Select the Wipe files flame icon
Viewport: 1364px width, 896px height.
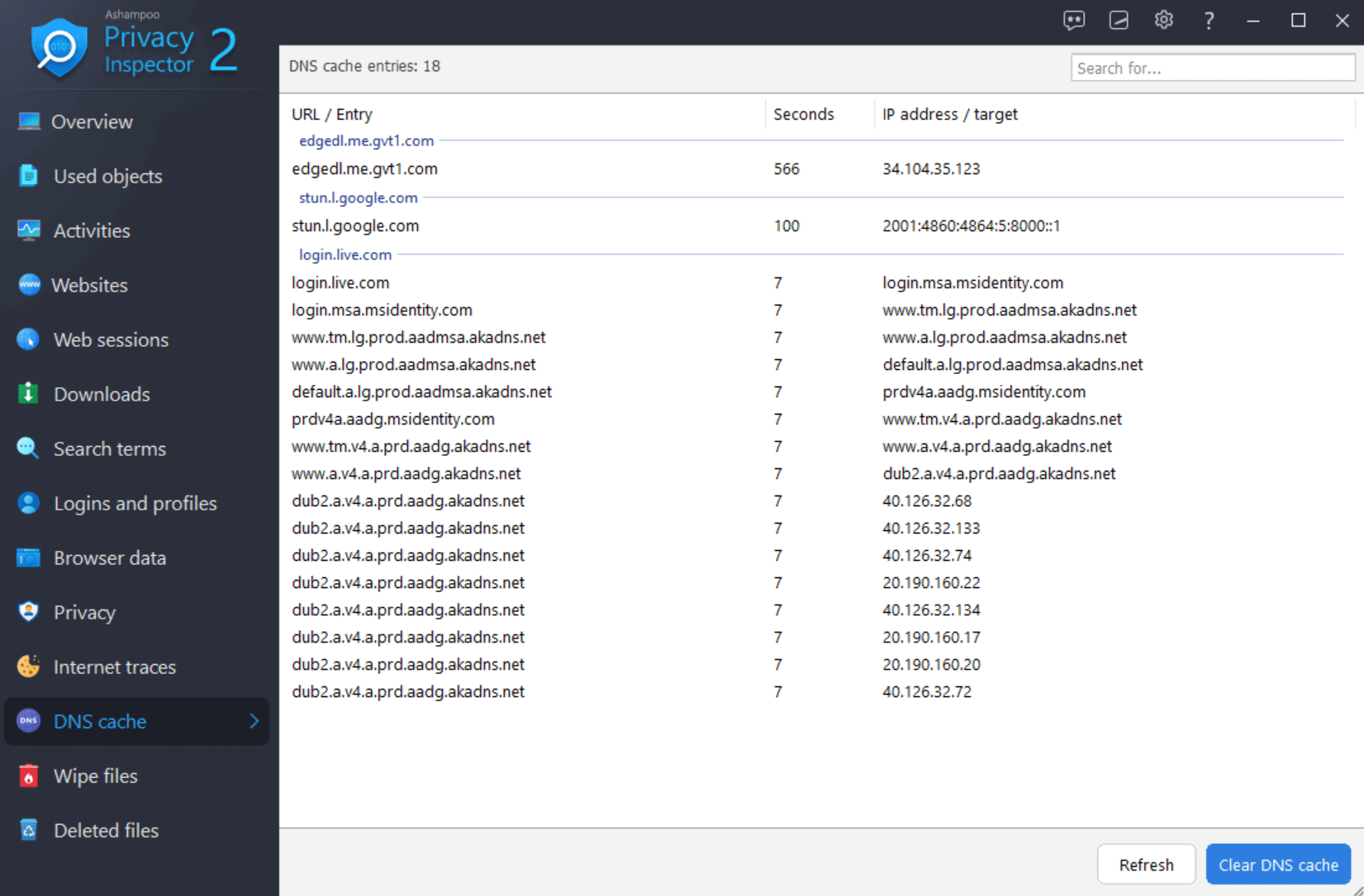28,775
